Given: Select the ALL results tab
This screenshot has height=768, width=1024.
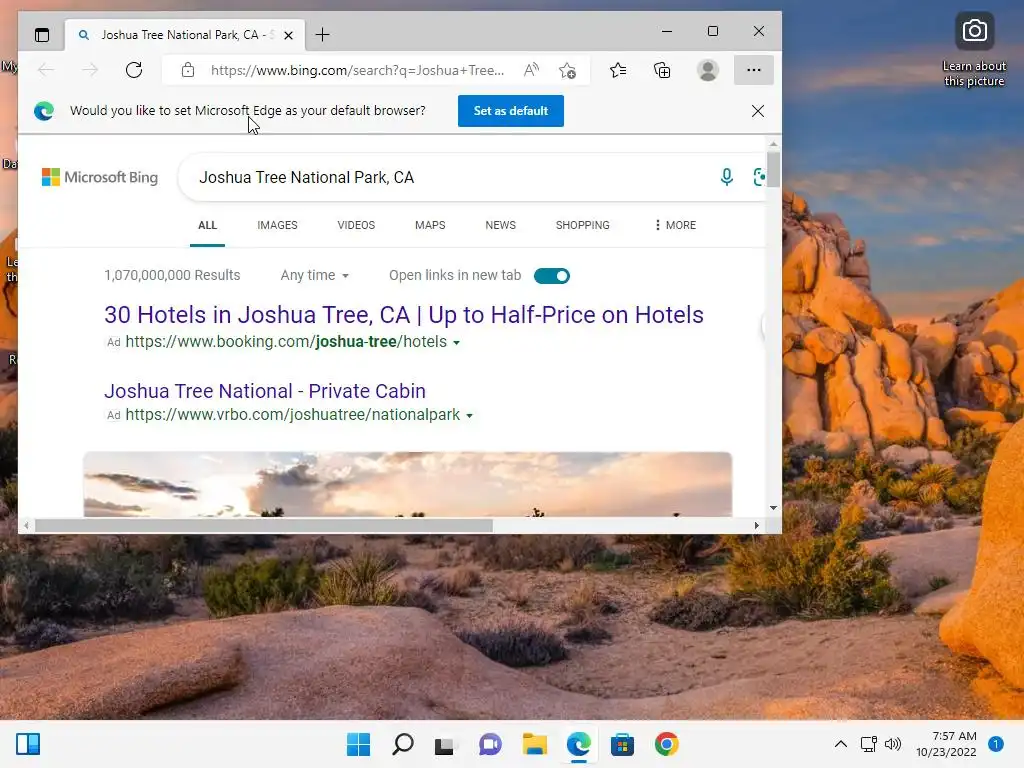Looking at the screenshot, I should (x=207, y=225).
